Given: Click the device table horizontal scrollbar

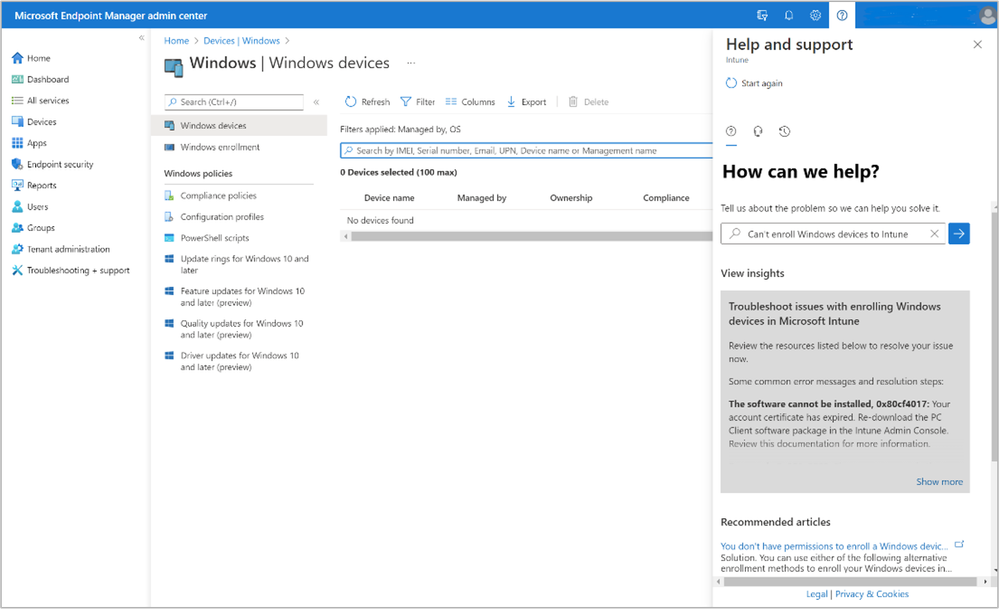Looking at the screenshot, I should point(531,236).
